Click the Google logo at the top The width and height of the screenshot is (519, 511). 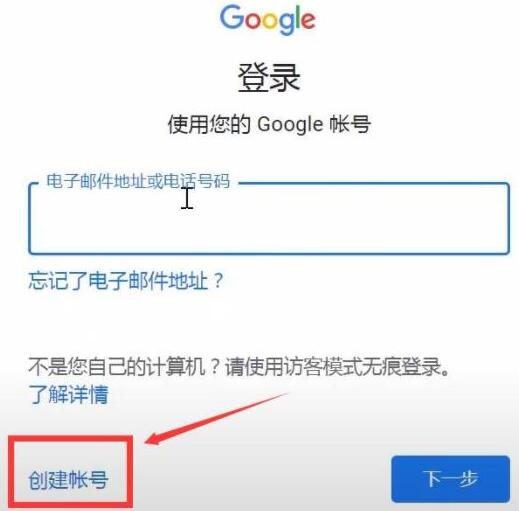pos(267,20)
